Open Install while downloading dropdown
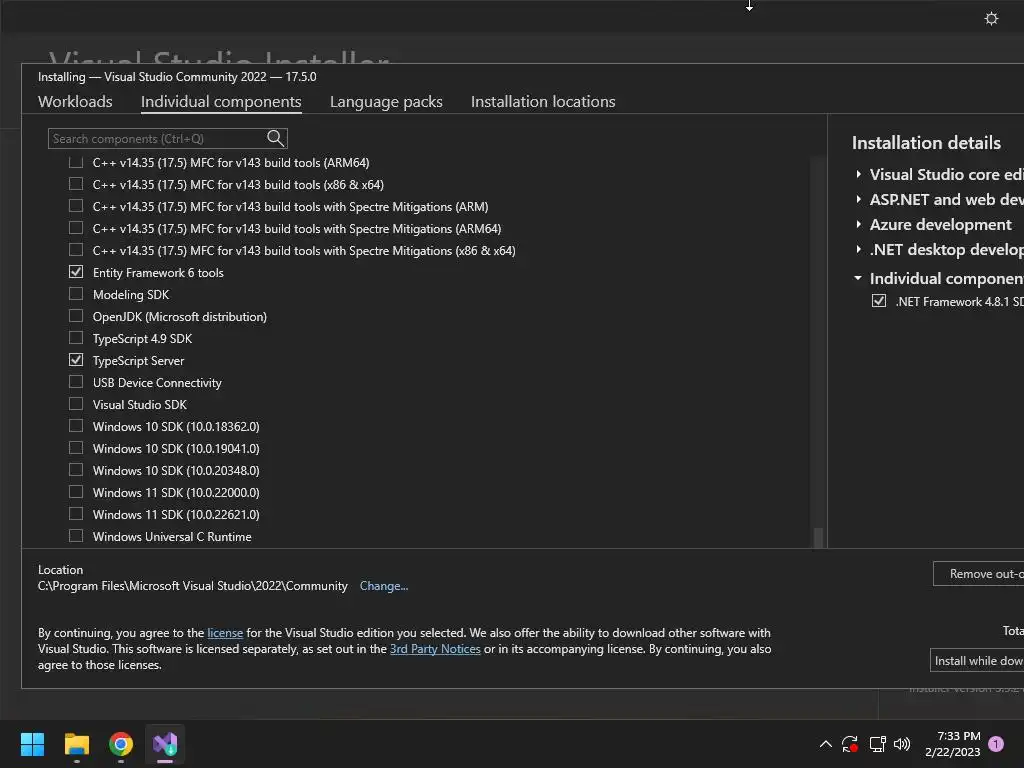This screenshot has width=1024, height=768. (977, 660)
